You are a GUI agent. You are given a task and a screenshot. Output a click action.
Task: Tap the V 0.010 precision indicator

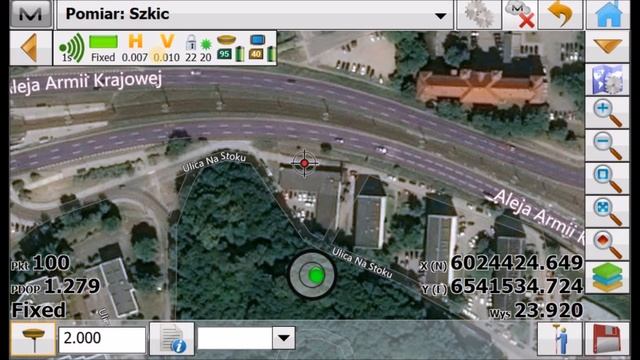167,48
